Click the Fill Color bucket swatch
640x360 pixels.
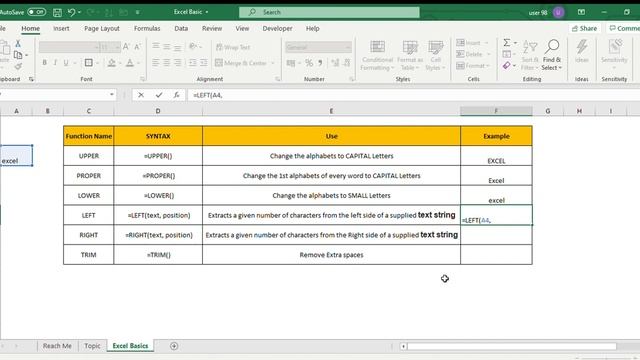coord(111,63)
